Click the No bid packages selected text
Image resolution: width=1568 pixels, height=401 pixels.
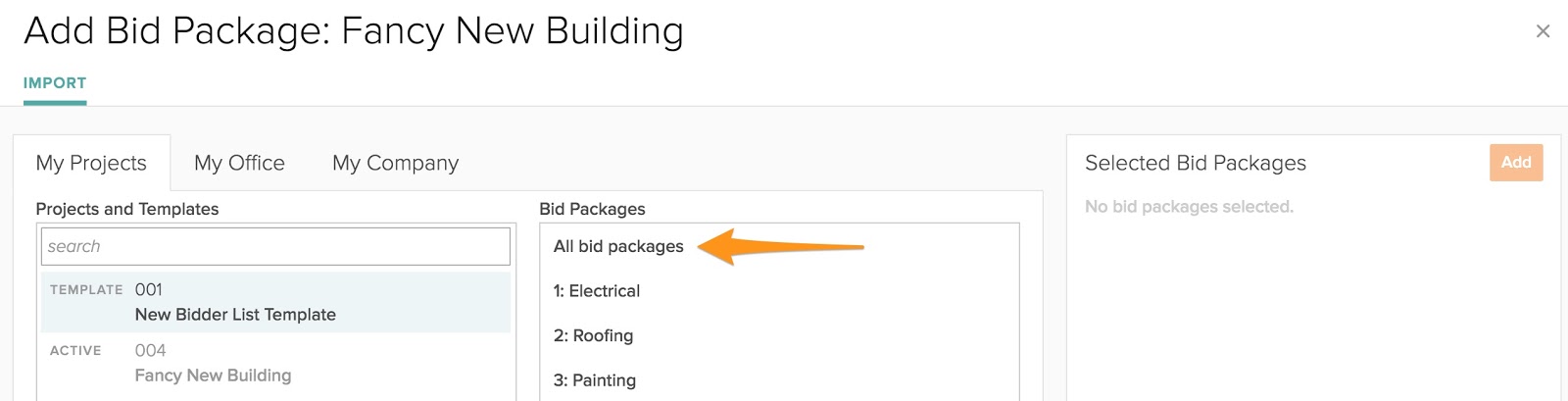[x=1189, y=207]
